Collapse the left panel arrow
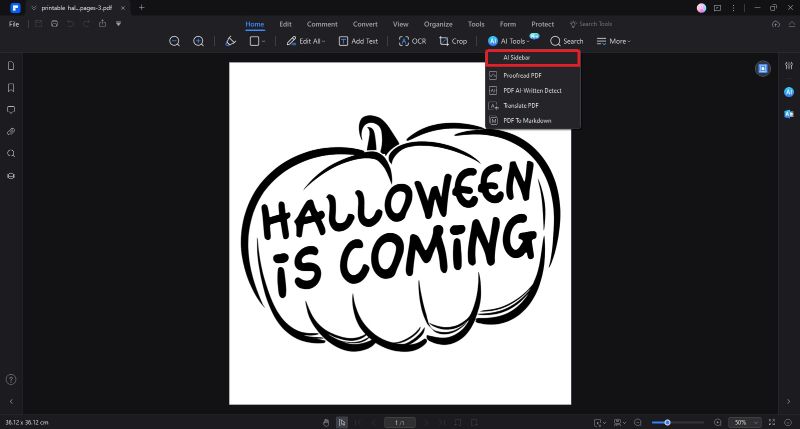 tap(11, 401)
